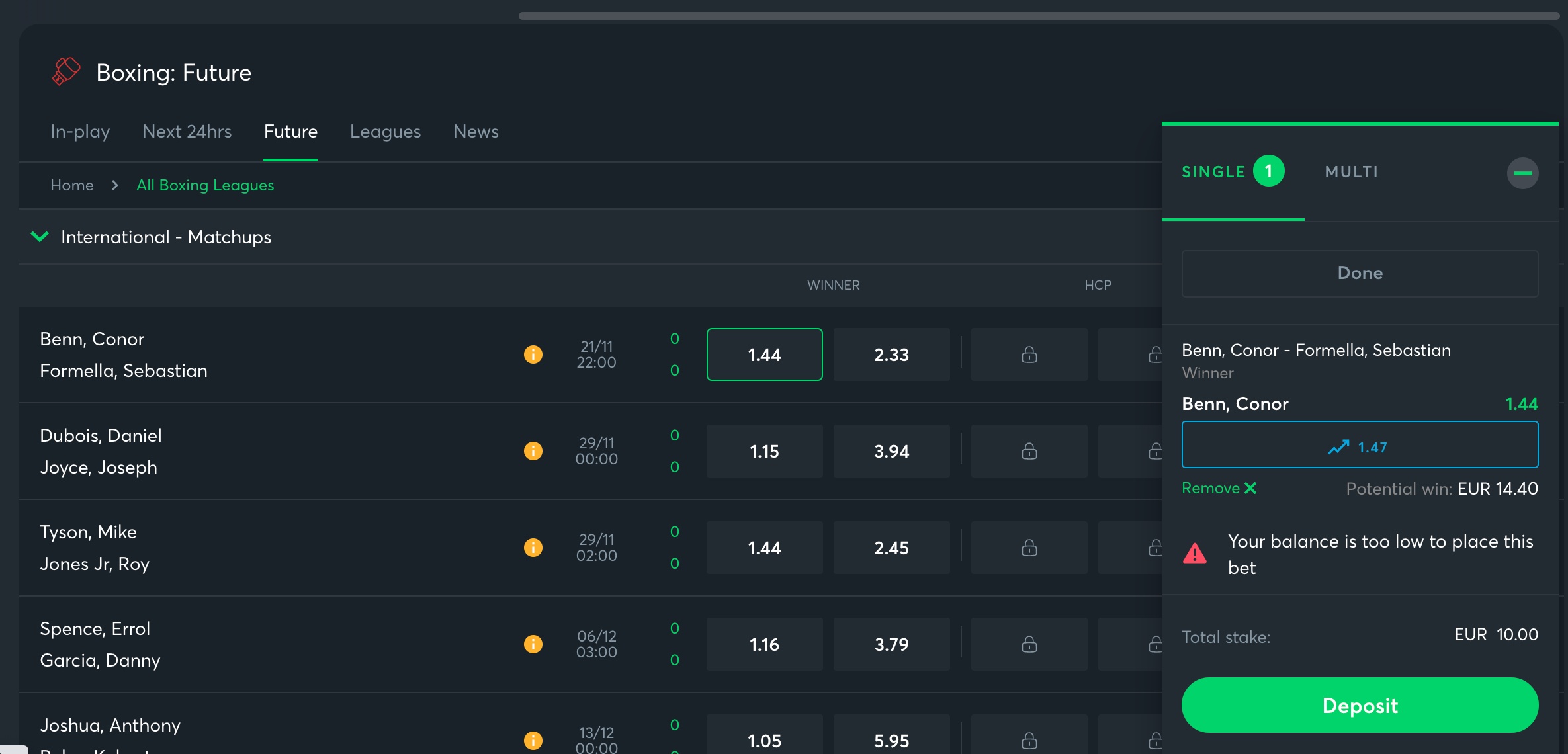This screenshot has height=754, width=1568.
Task: Open All Boxing Leagues link
Action: pos(205,185)
